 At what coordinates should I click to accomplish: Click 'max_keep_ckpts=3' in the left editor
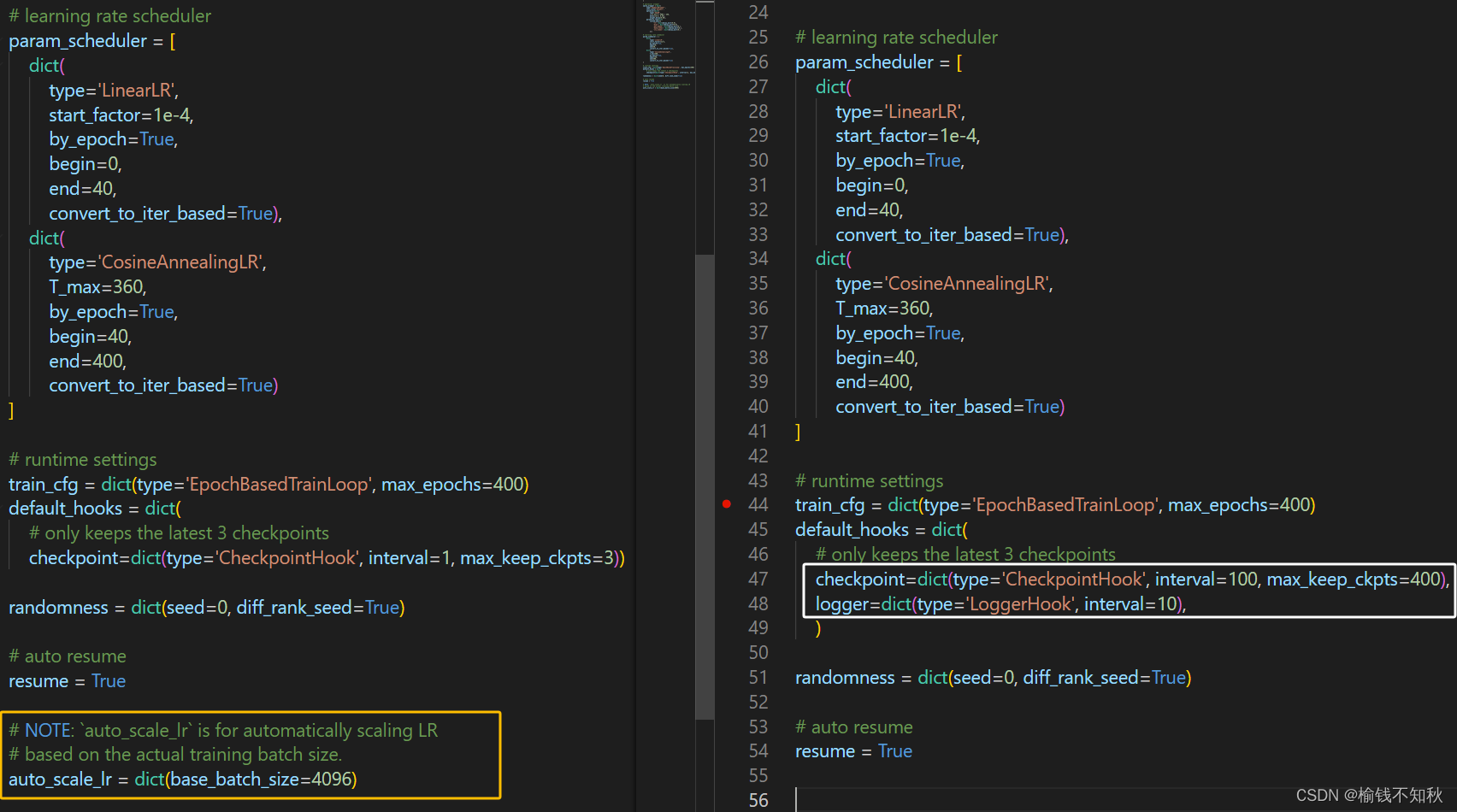pyautogui.click(x=537, y=558)
